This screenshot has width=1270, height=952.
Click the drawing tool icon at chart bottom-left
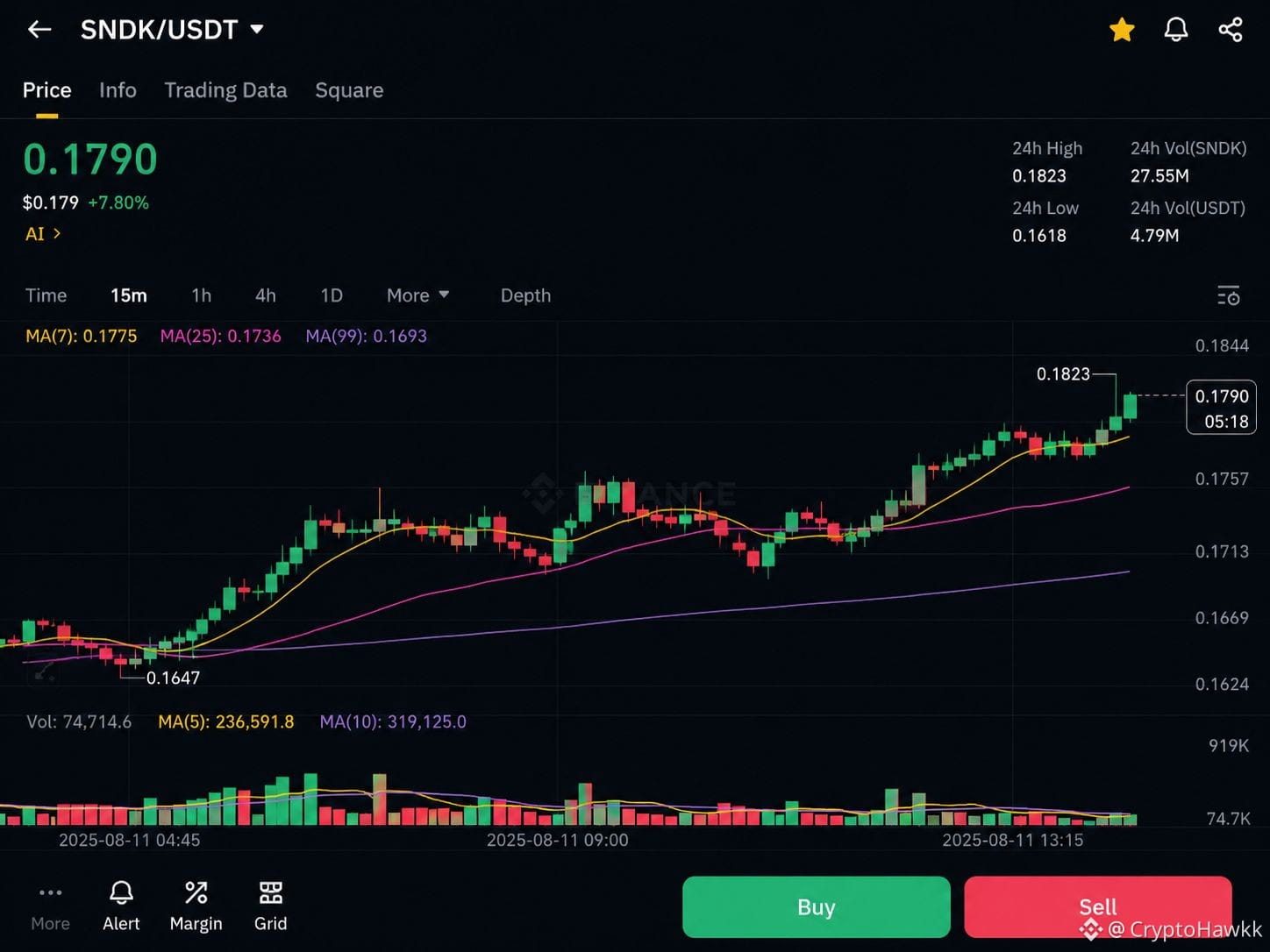44,673
